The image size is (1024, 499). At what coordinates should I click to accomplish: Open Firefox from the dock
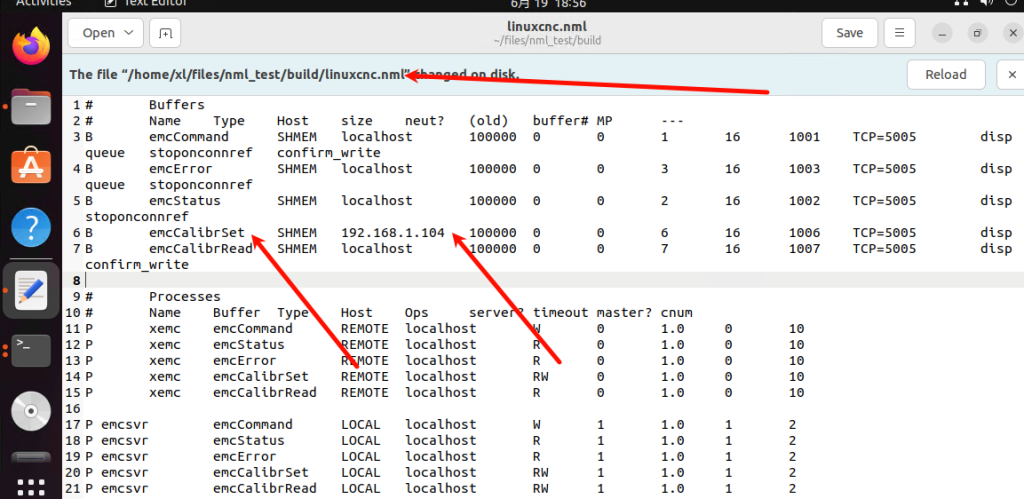click(x=31, y=46)
